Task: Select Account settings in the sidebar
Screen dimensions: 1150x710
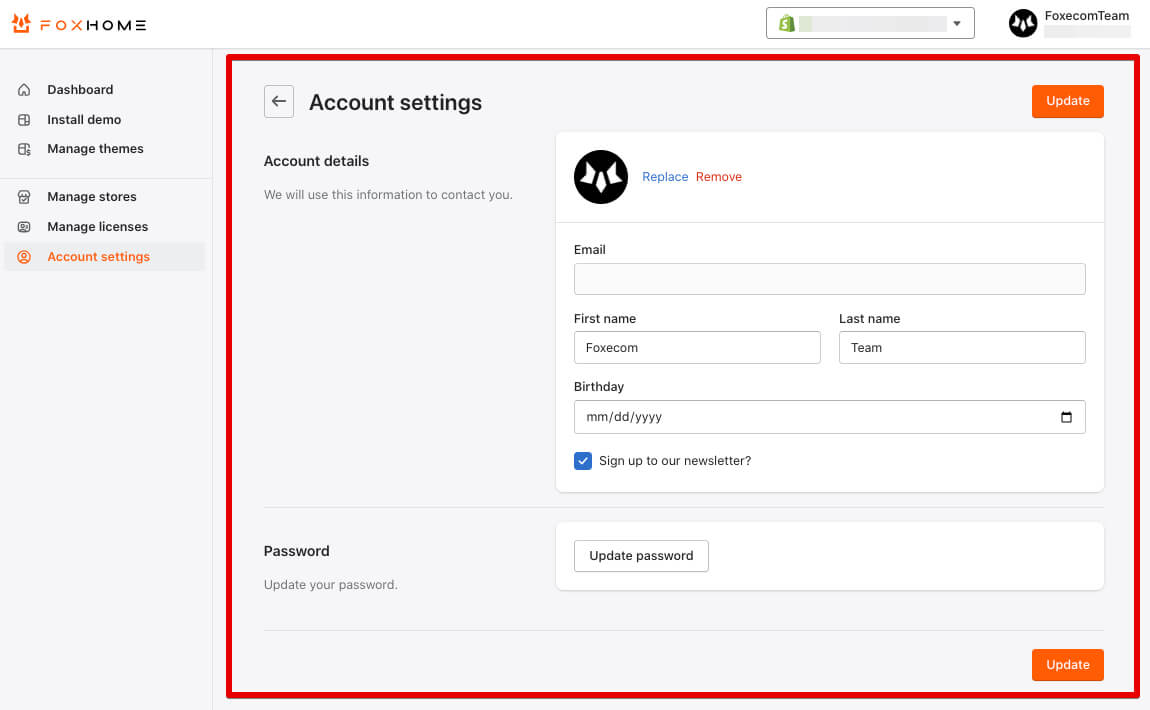Action: 104,257
